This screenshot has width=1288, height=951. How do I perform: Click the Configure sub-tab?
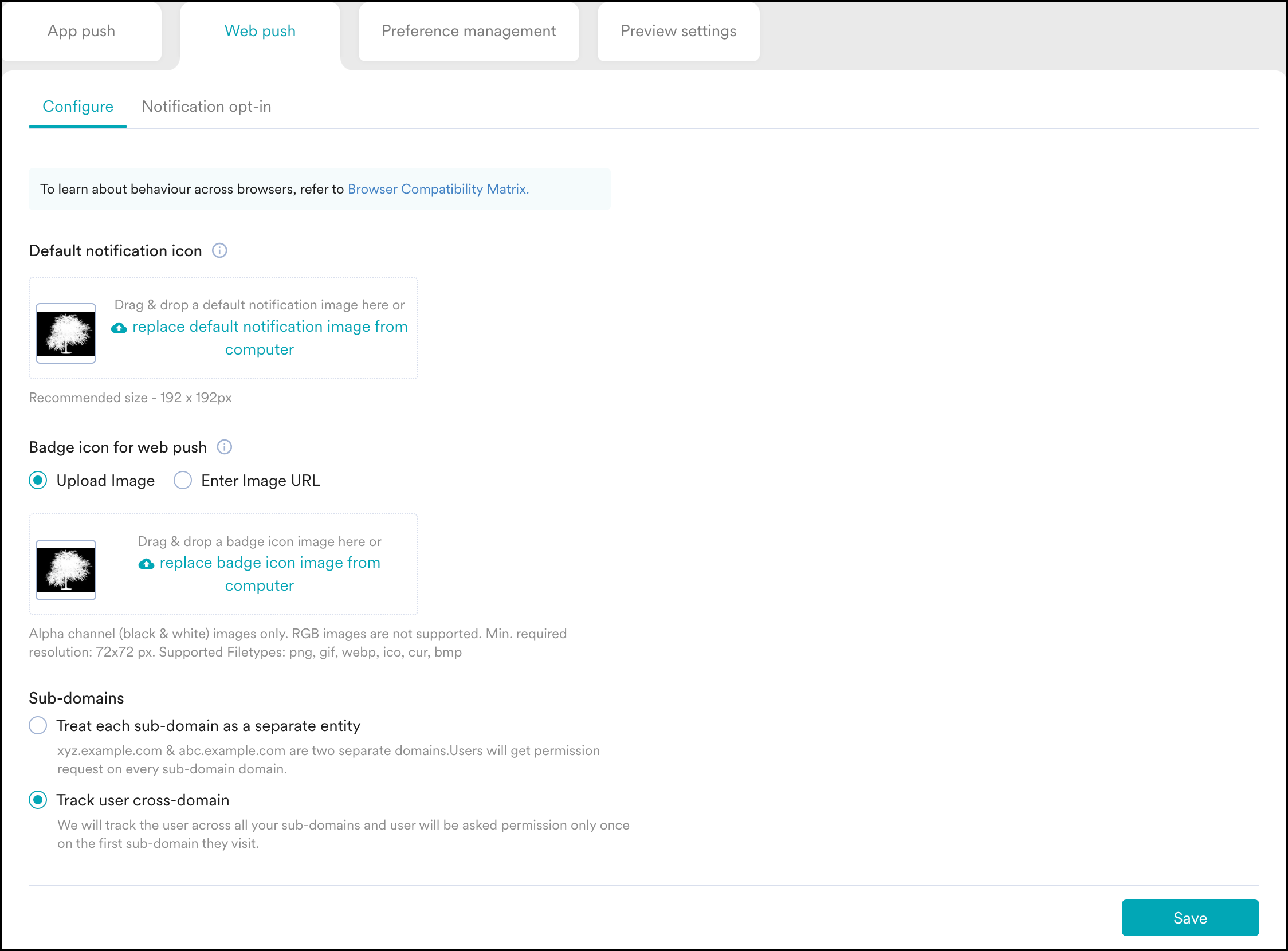tap(78, 107)
